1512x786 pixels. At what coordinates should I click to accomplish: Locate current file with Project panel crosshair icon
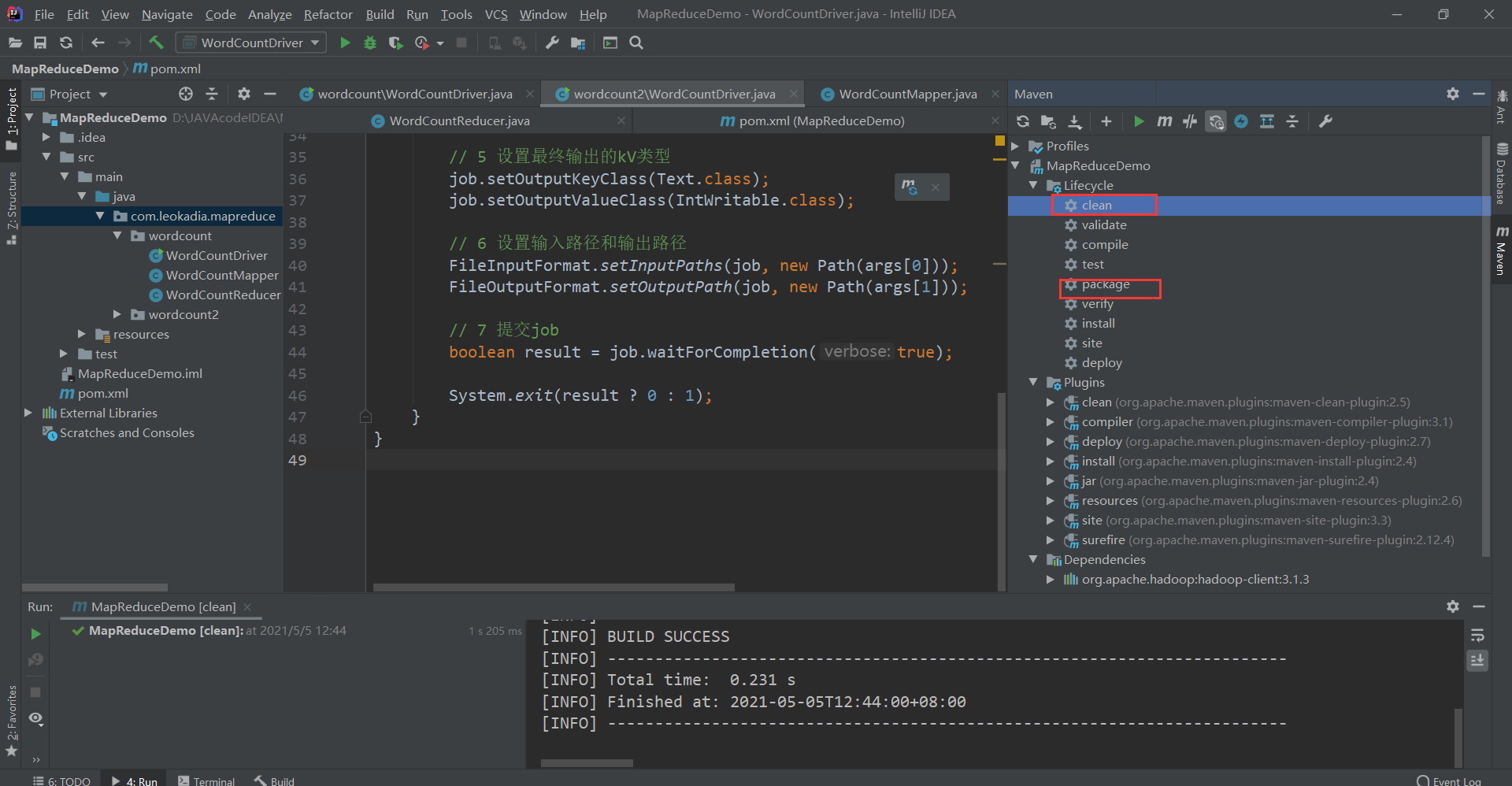tap(186, 94)
